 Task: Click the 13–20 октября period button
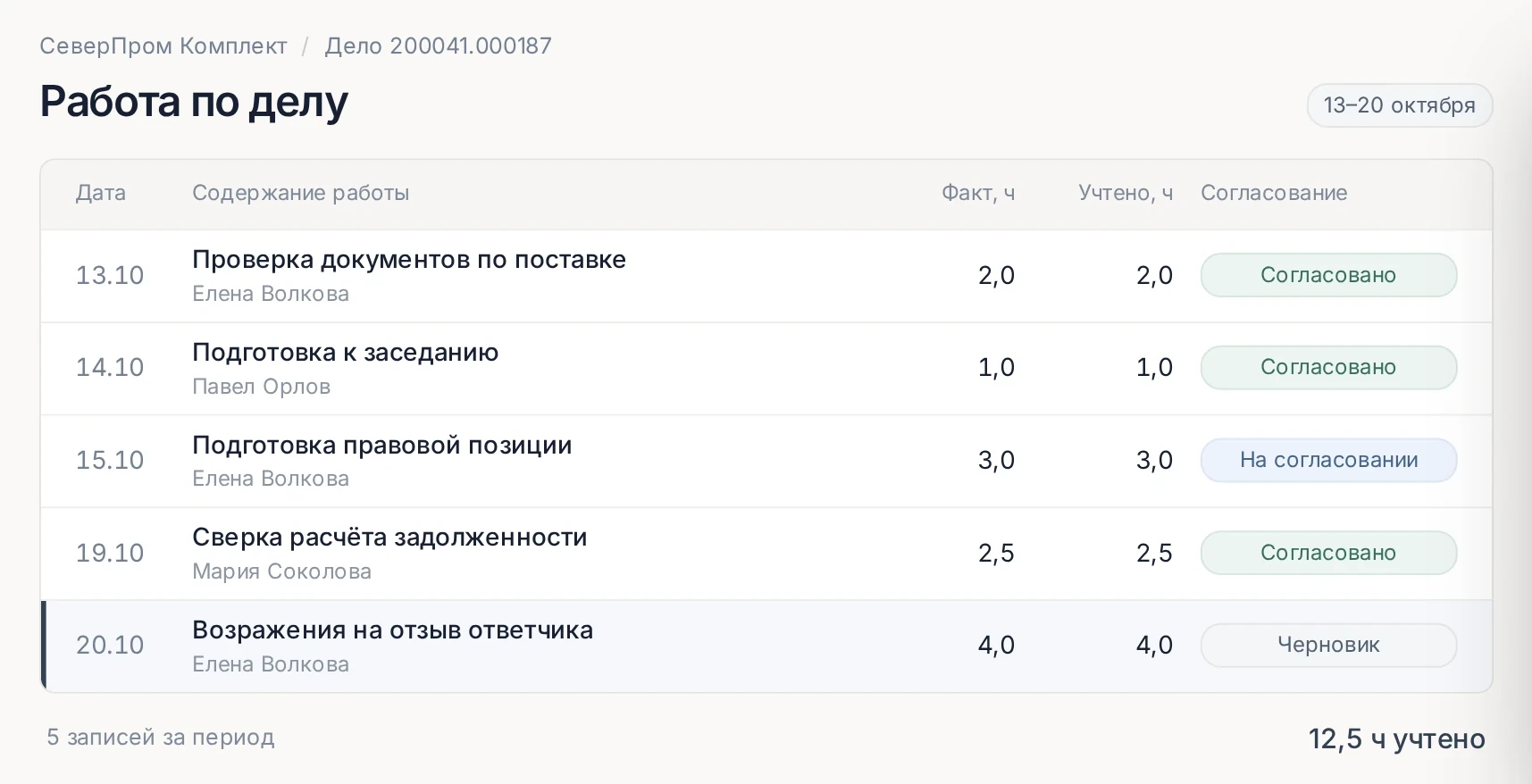1400,105
